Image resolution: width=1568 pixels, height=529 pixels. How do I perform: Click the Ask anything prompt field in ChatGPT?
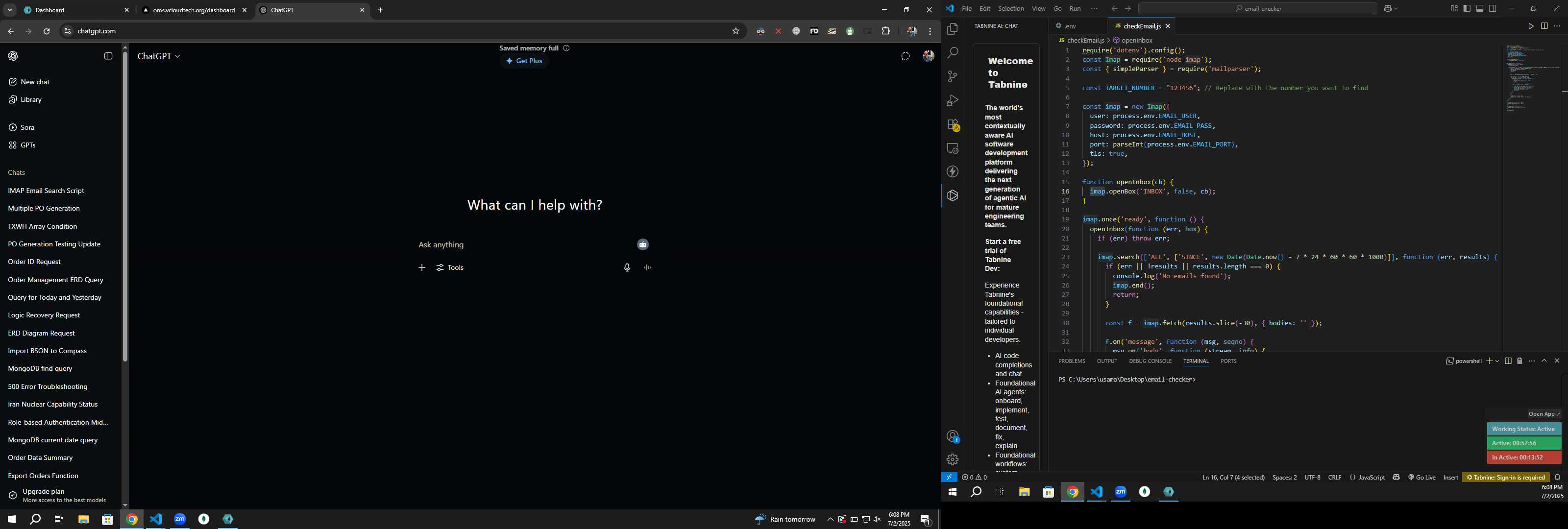pos(523,245)
